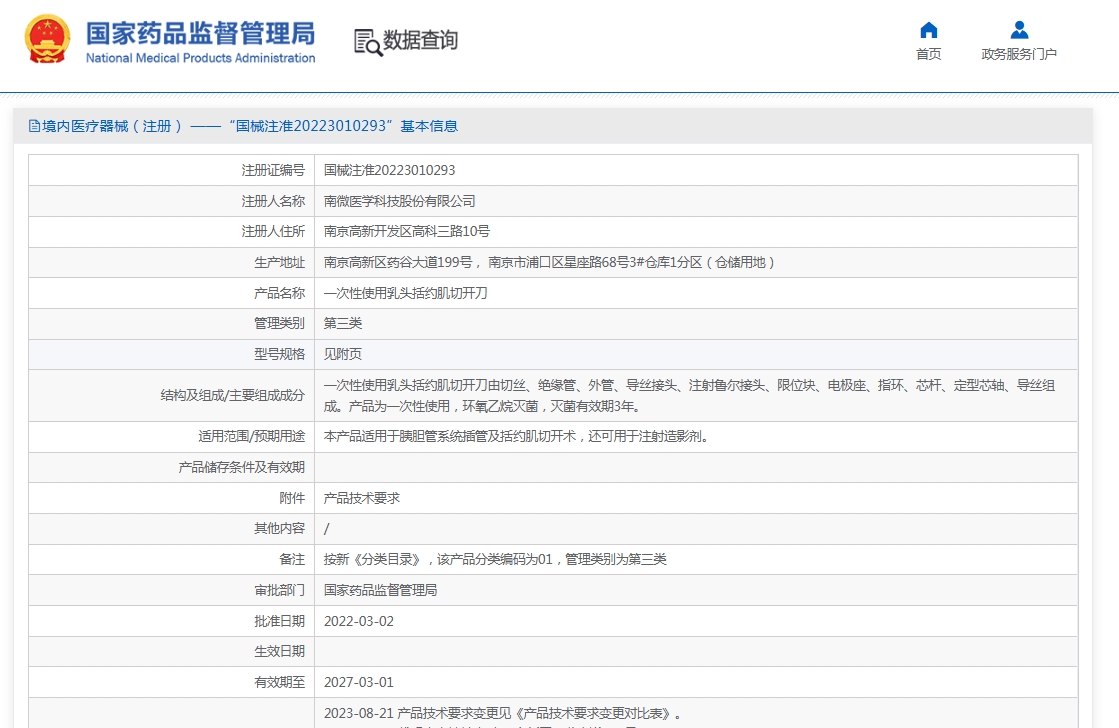The height and width of the screenshot is (728, 1119).
Task: Select the 第三类 management class value
Action: tap(343, 323)
